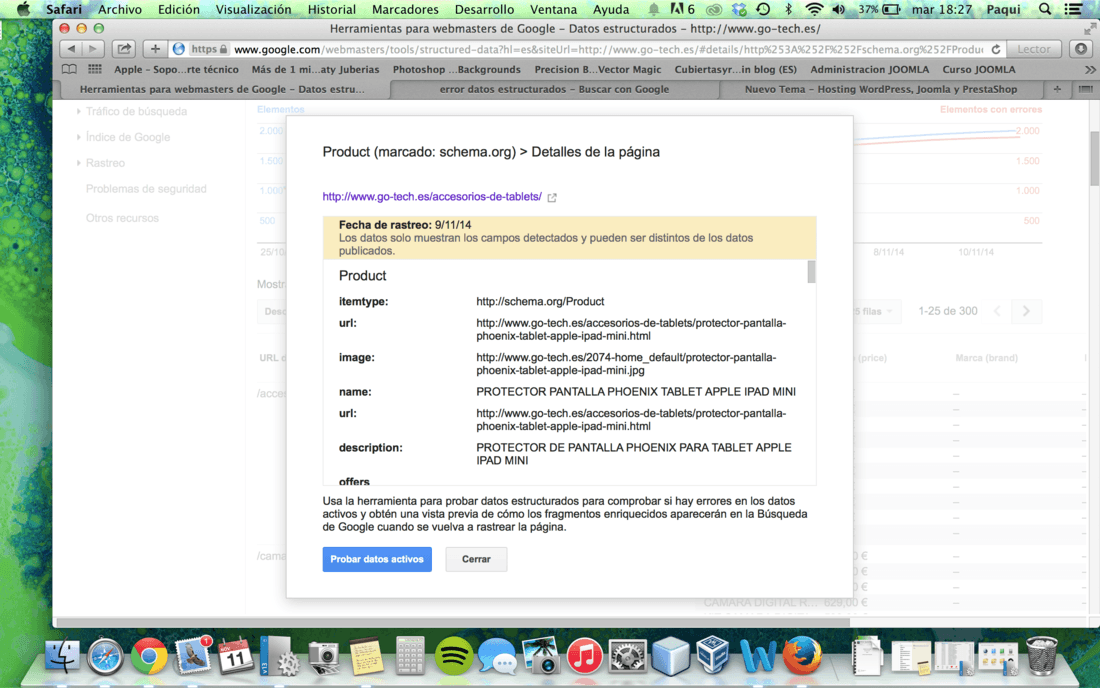Open 'Problemas de seguridad' in the sidebar
Screen dimensions: 1100x688
(146, 189)
